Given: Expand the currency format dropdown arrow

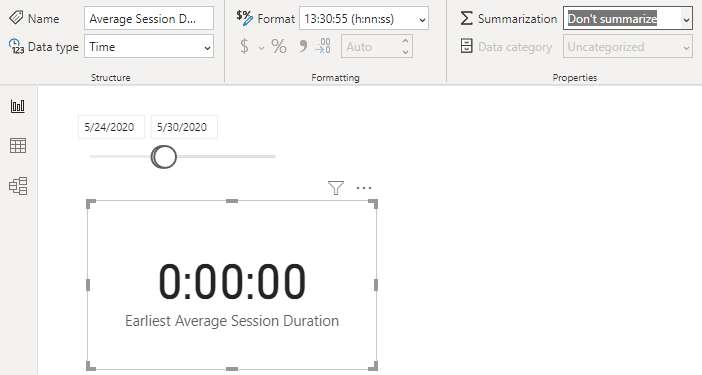Looking at the screenshot, I should click(x=261, y=47).
